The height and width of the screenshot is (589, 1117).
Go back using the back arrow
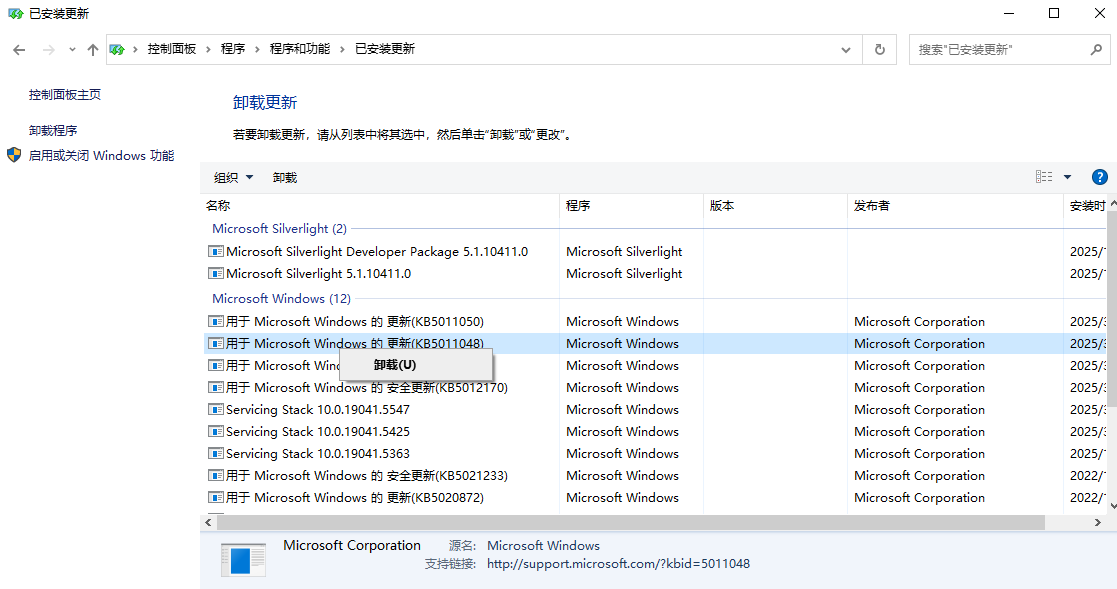pos(19,50)
